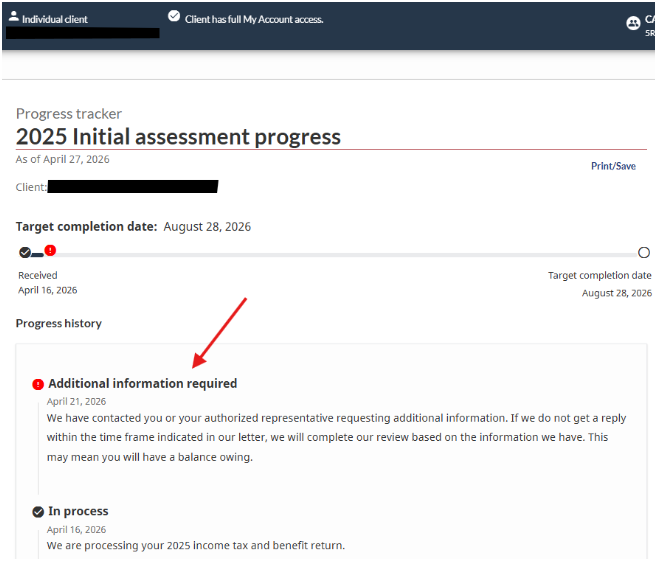
Task: Open the Print/Save link
Action: (613, 166)
